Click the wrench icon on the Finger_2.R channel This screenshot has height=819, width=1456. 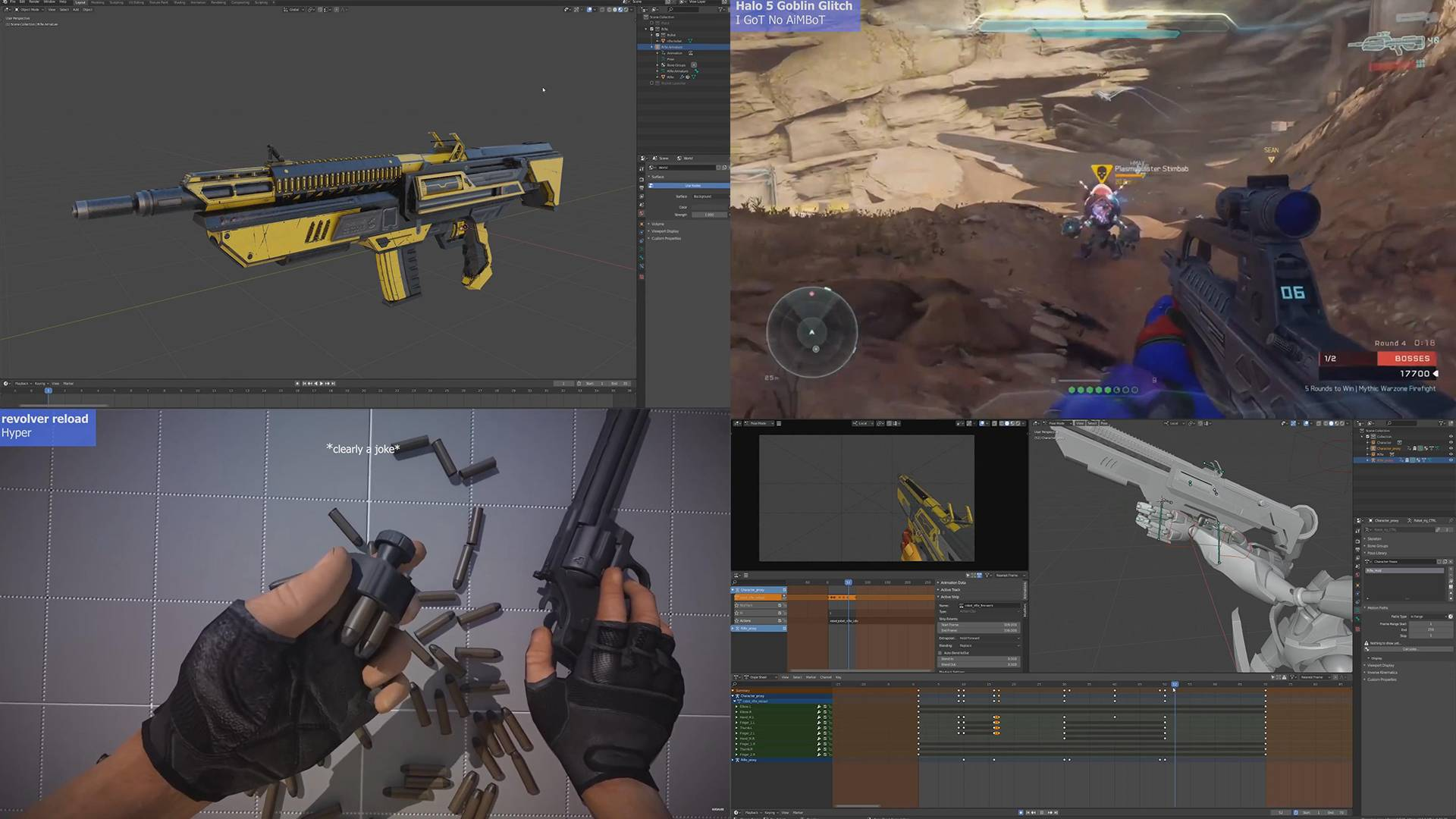(819, 755)
